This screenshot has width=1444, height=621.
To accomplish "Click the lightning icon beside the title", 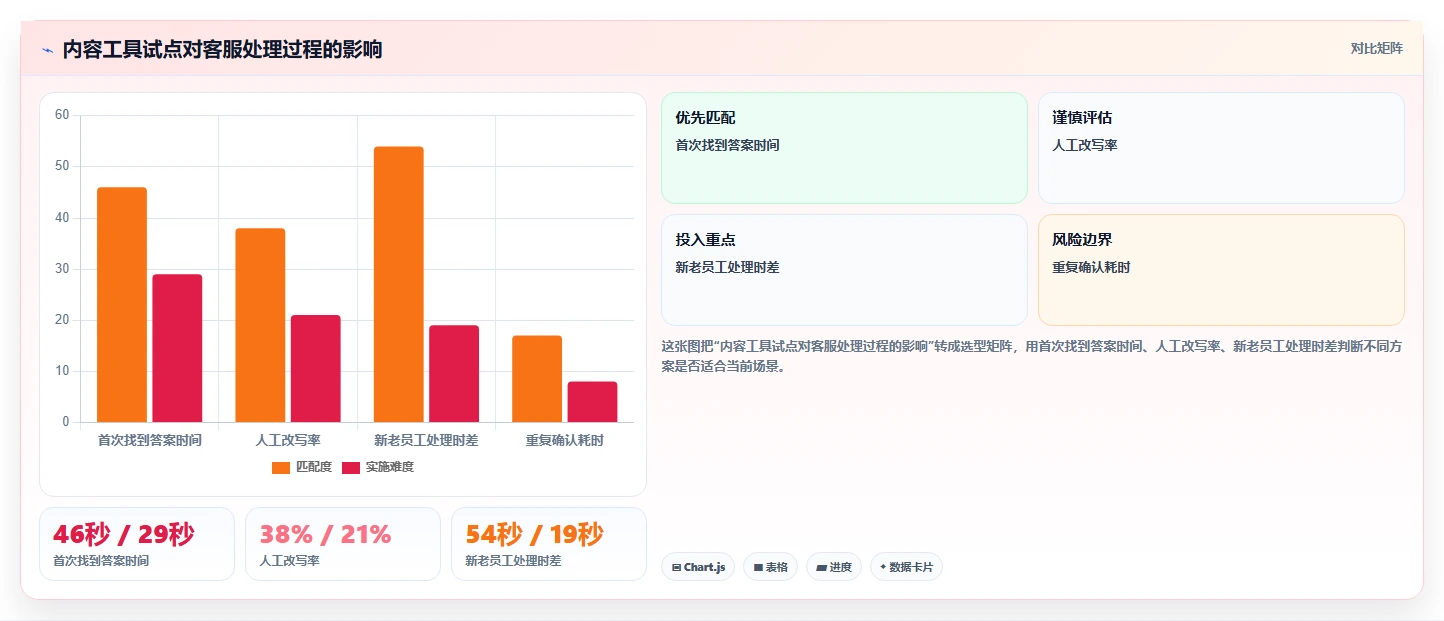I will tap(47, 50).
